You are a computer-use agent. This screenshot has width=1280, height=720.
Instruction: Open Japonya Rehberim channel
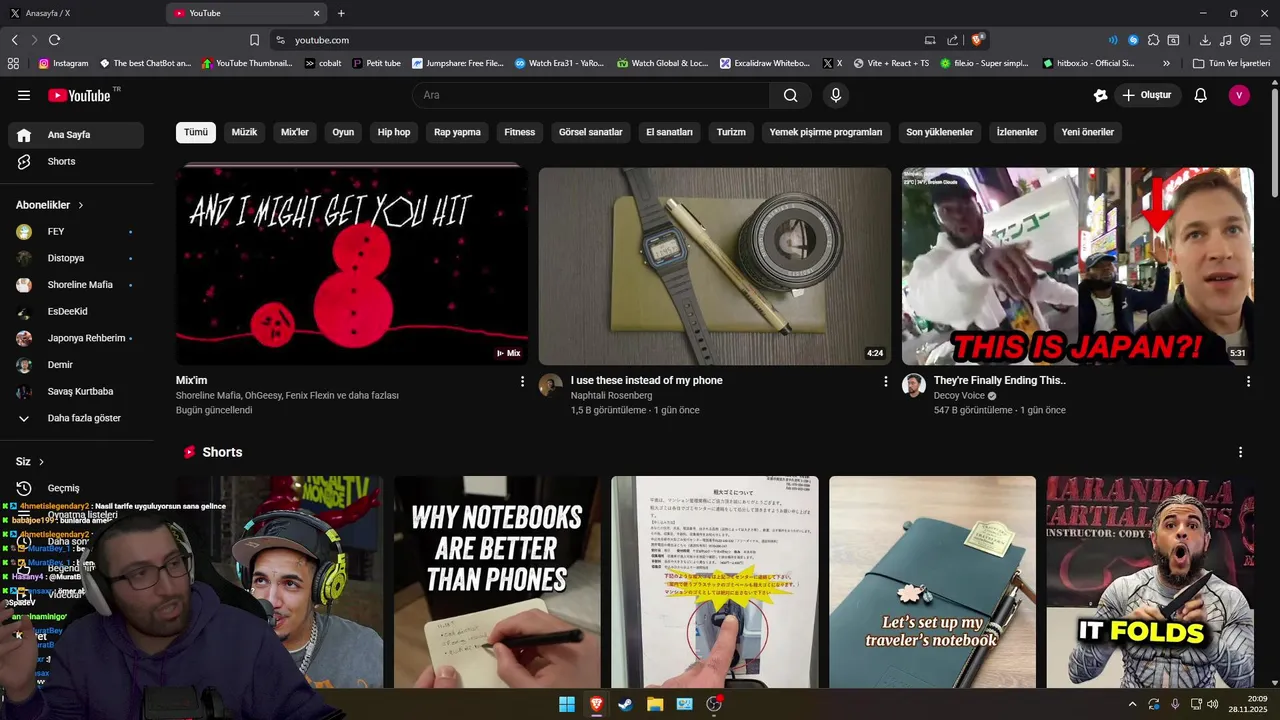click(x=76, y=338)
